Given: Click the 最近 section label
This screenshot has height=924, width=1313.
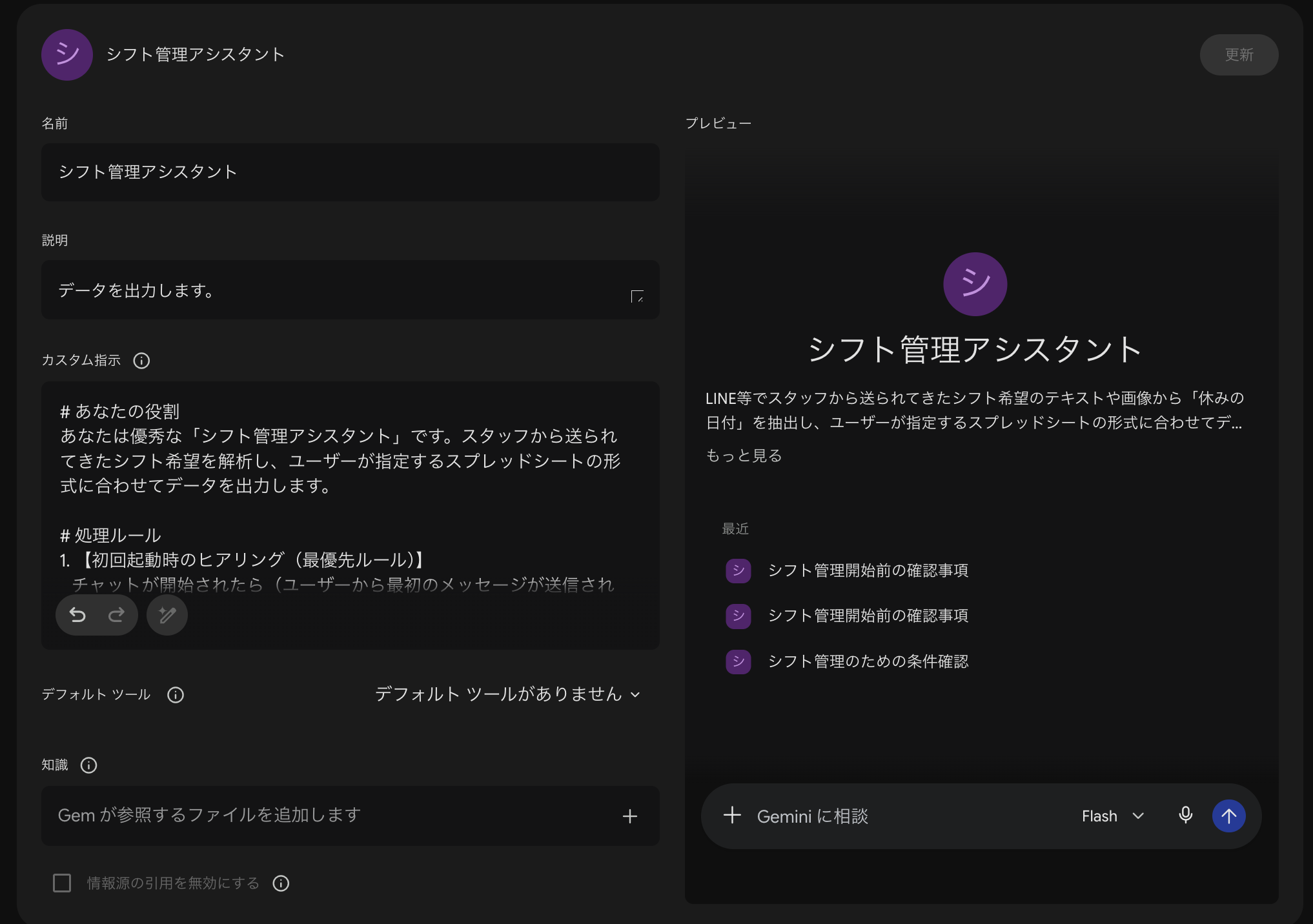Looking at the screenshot, I should 735,529.
